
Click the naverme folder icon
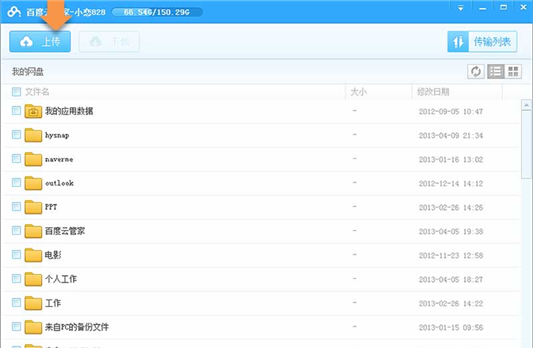(33, 159)
